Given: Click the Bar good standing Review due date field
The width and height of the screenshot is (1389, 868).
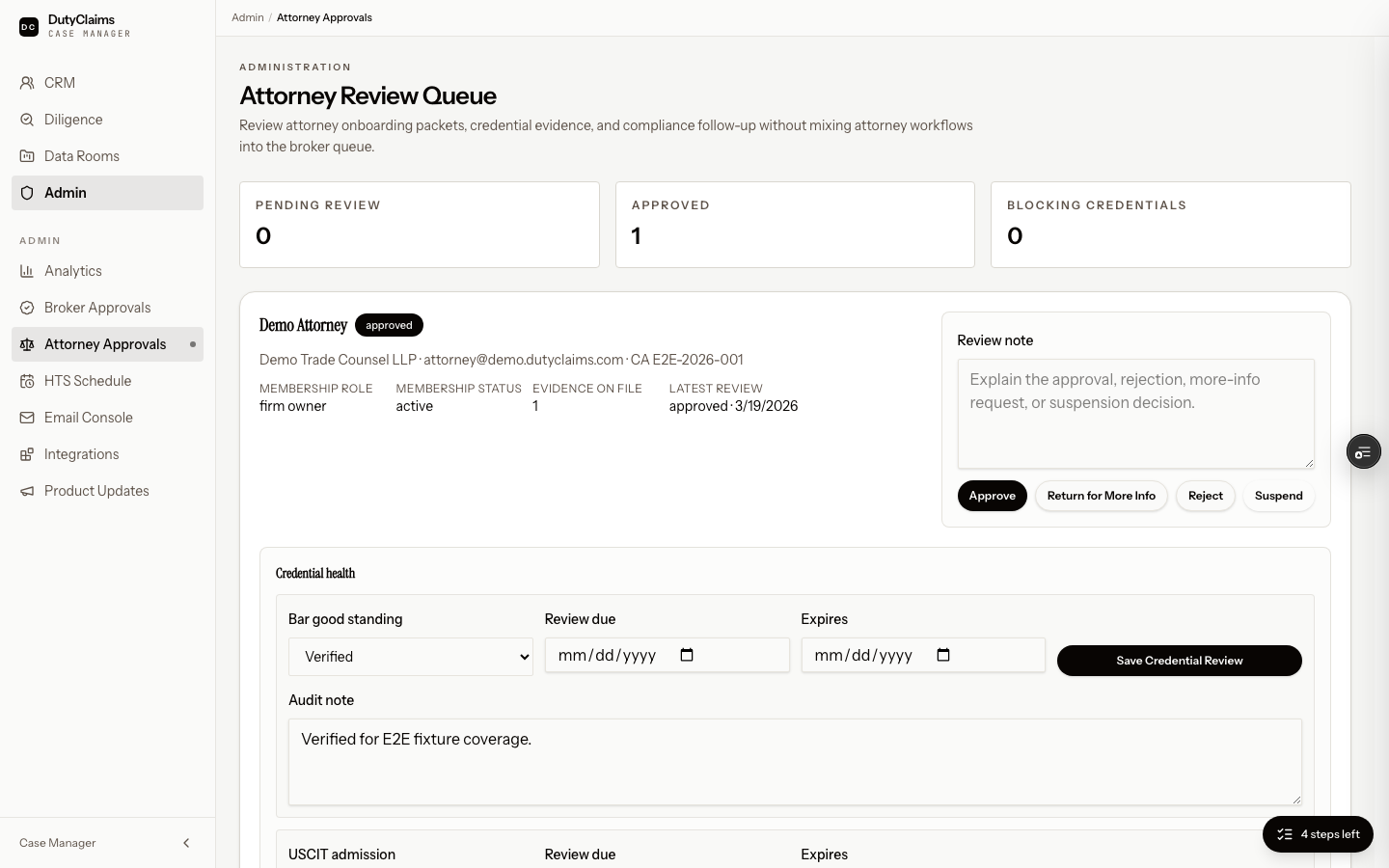Looking at the screenshot, I should click(667, 655).
